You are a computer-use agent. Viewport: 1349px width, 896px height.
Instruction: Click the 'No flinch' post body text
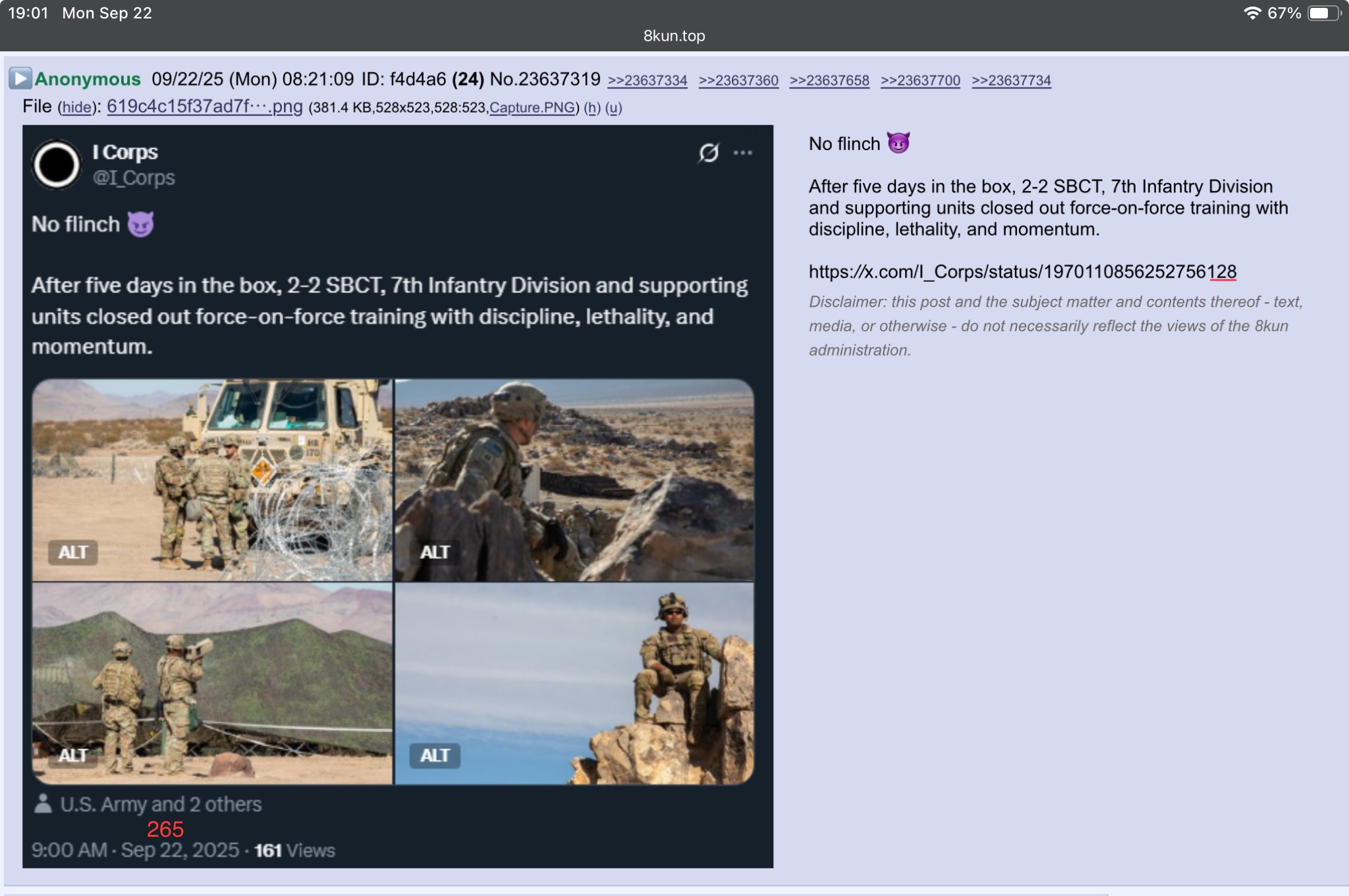point(844,144)
